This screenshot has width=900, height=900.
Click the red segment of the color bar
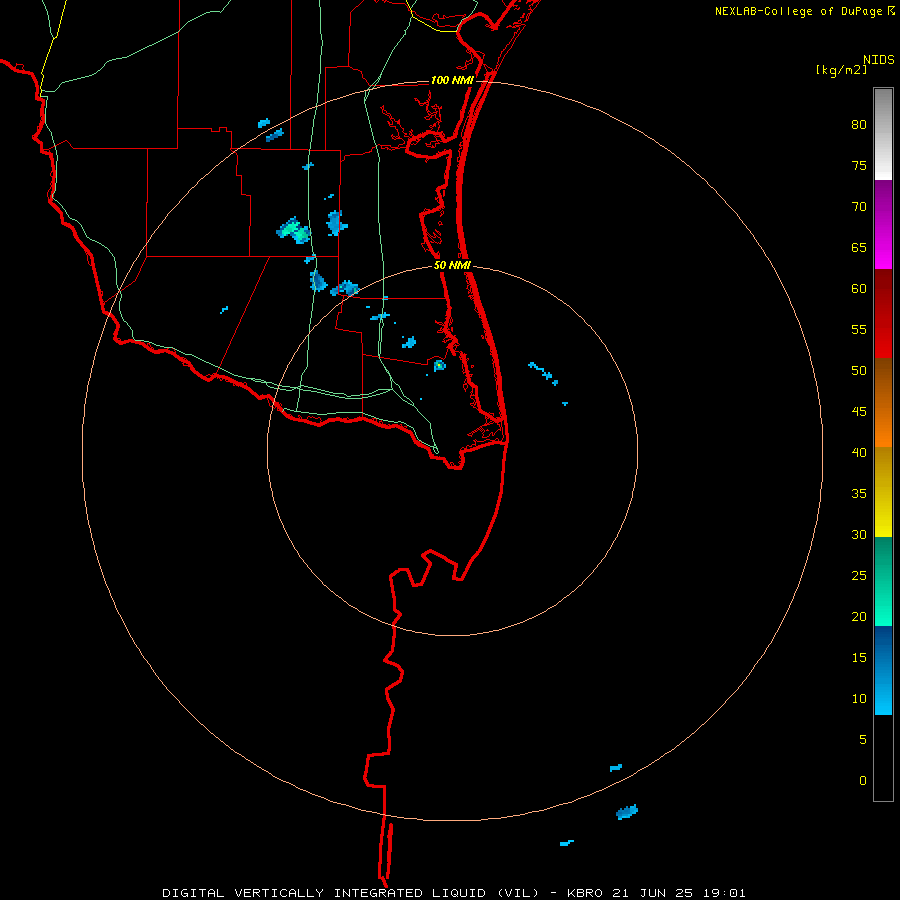[883, 314]
